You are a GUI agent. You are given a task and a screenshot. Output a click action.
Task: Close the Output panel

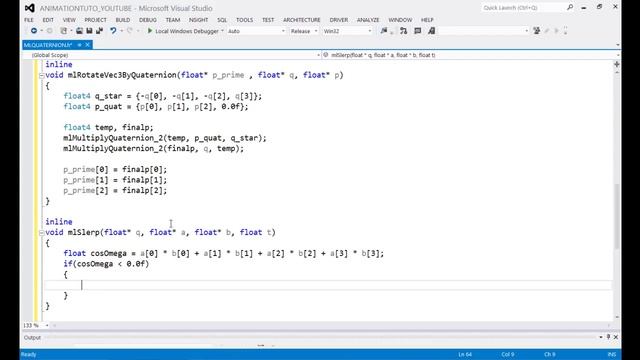[616, 337]
